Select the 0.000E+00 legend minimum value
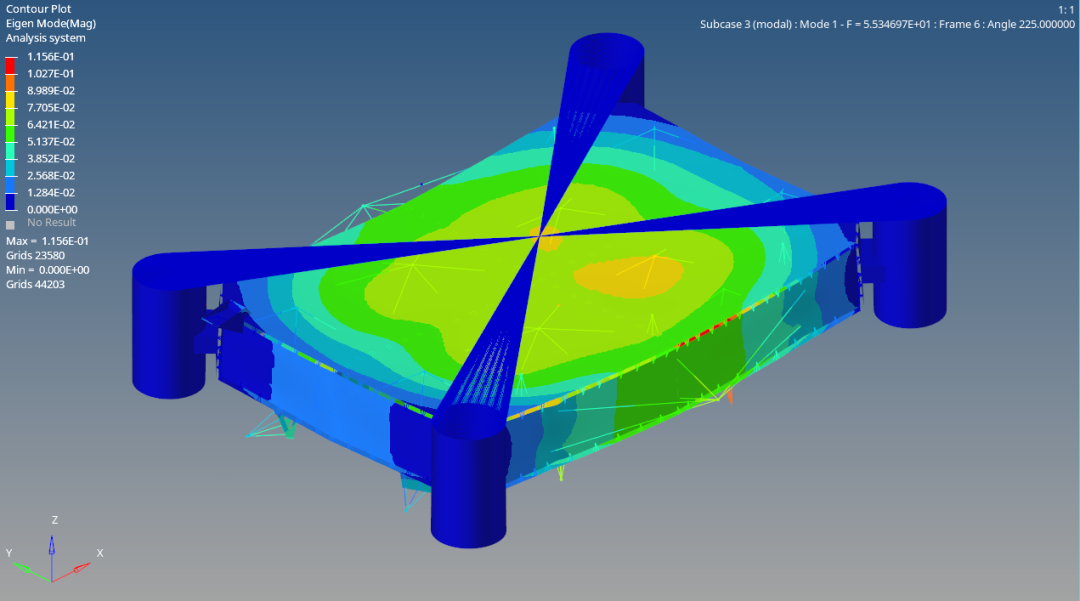Viewport: 1080px width, 601px height. (x=52, y=209)
